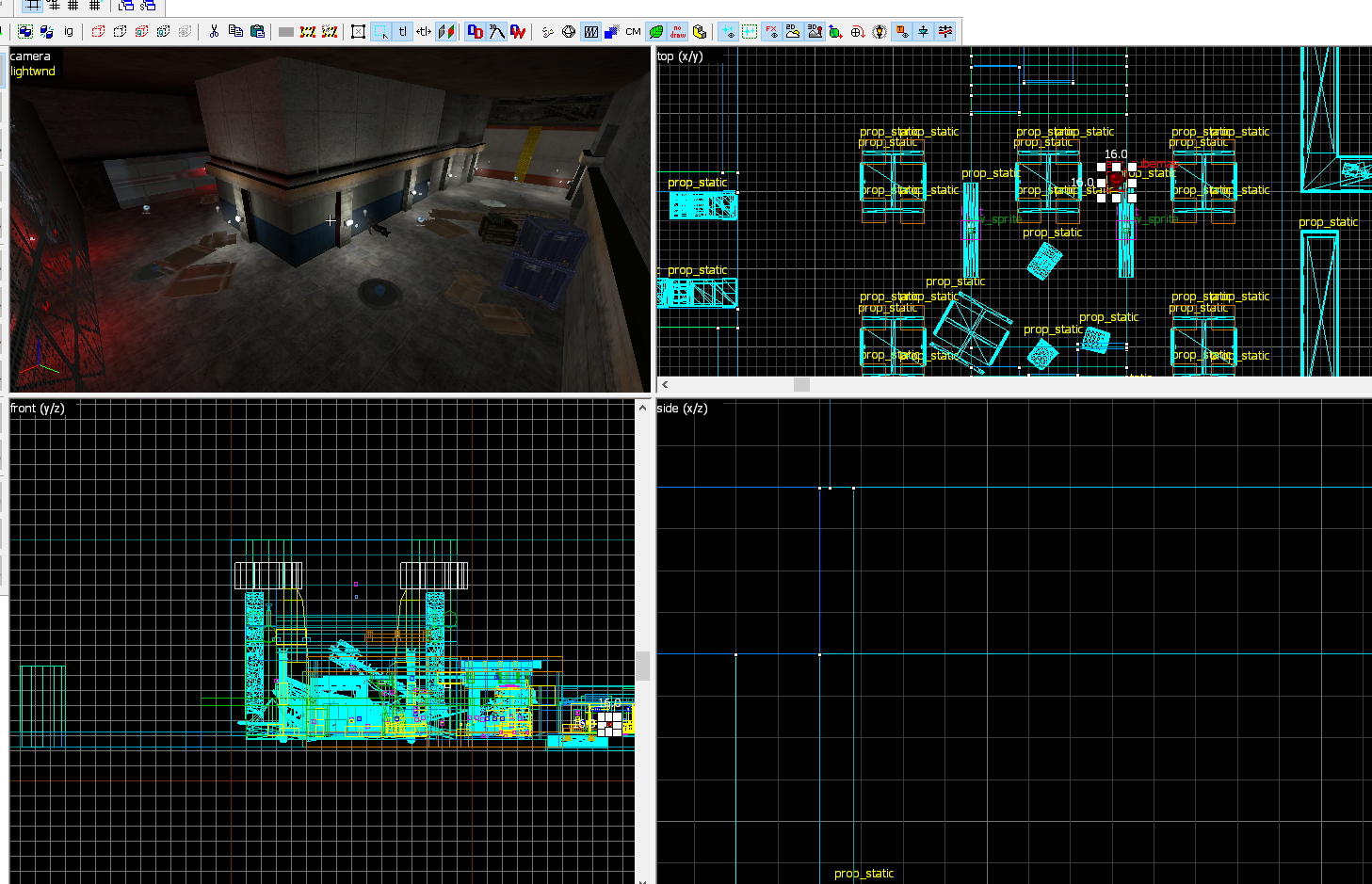Click the blue fading squares icon
Image resolution: width=1372 pixels, height=884 pixels.
(611, 31)
